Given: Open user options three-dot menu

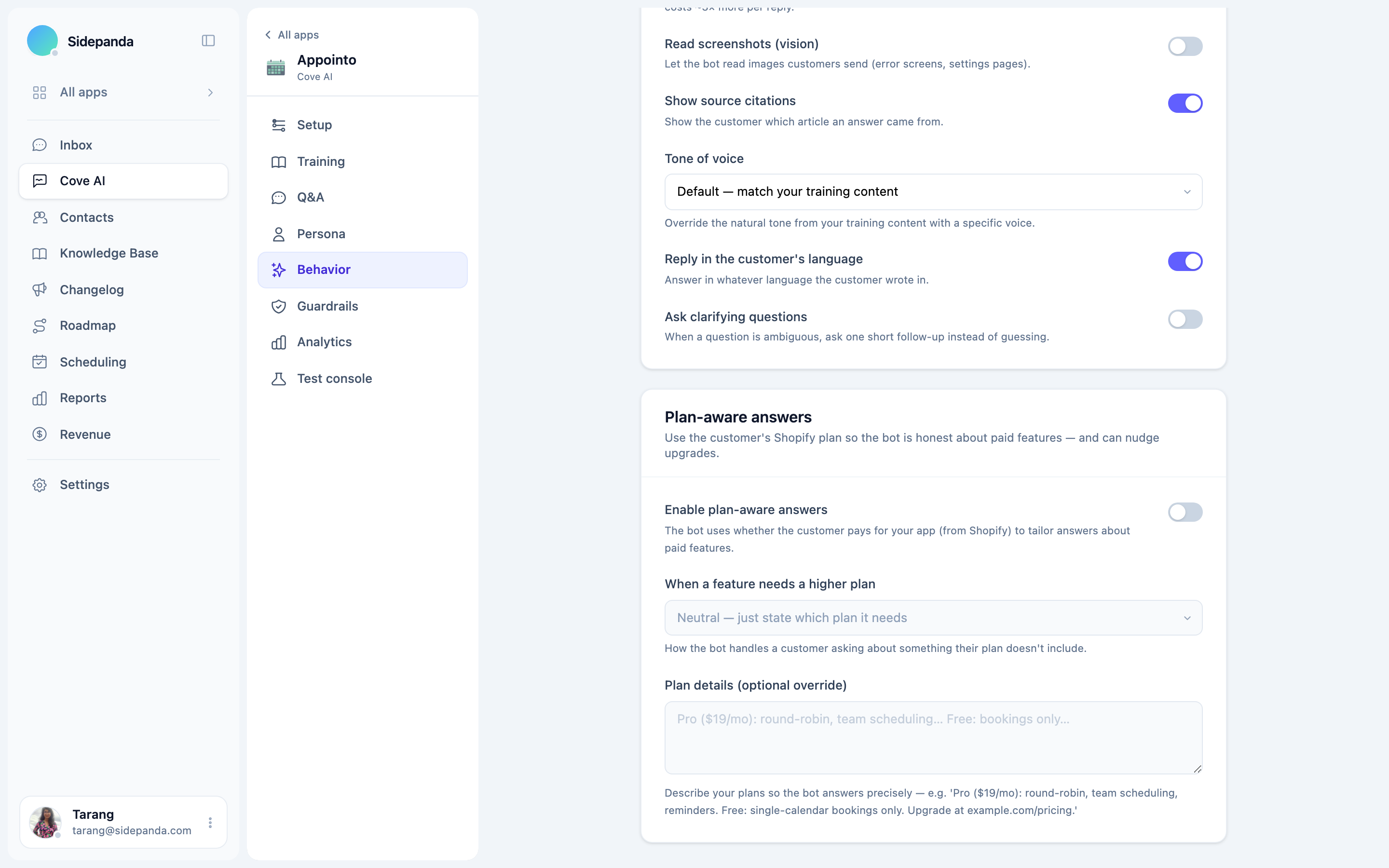Looking at the screenshot, I should click(211, 823).
